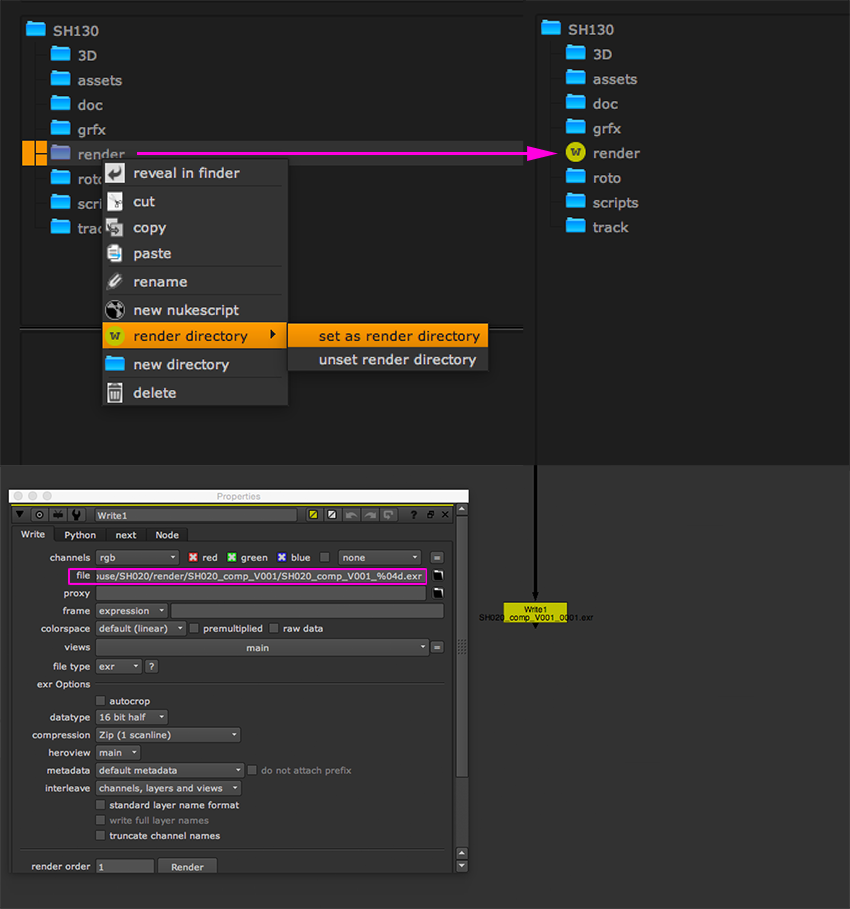The height and width of the screenshot is (909, 850).
Task: Toggle the premultiplied checkbox
Action: point(194,629)
